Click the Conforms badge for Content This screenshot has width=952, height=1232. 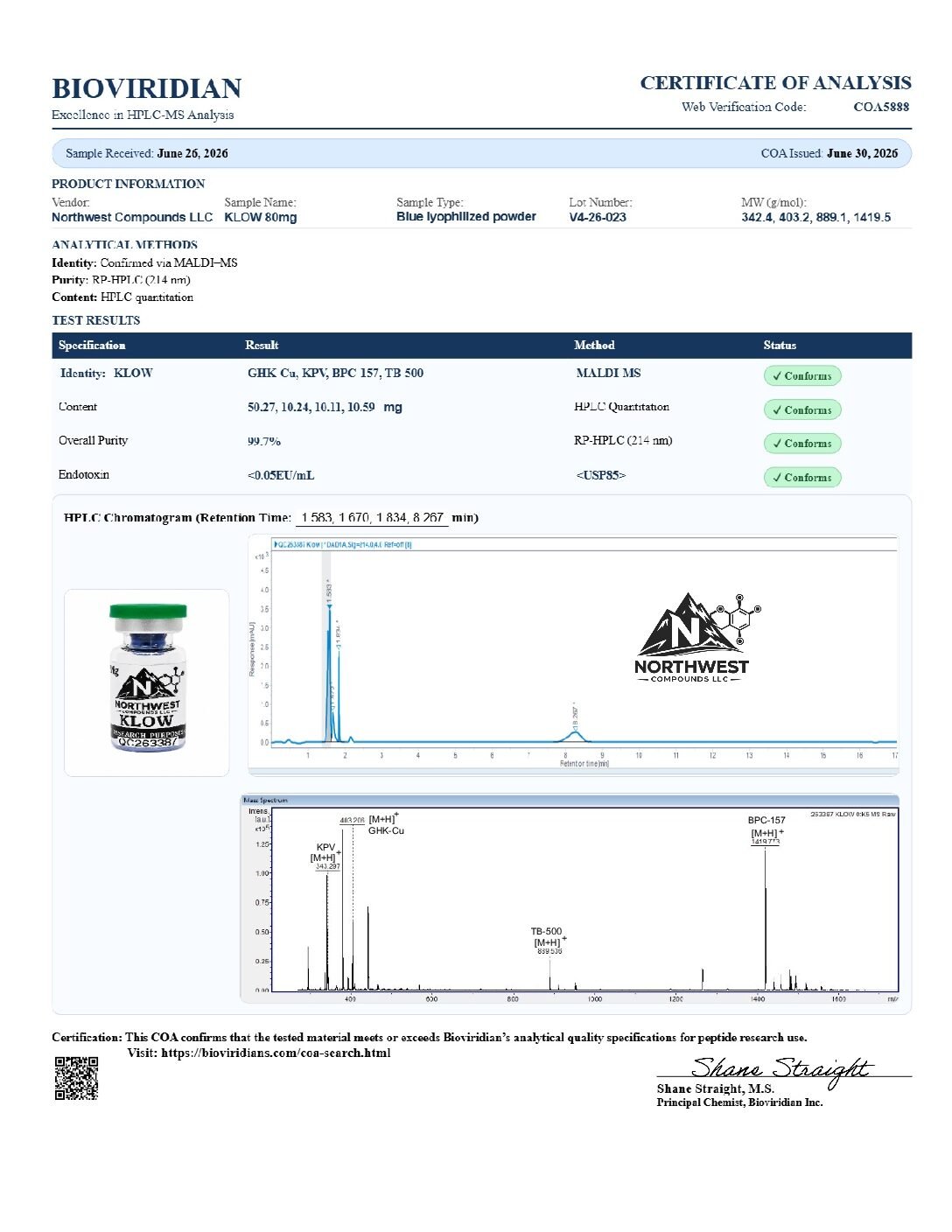802,409
